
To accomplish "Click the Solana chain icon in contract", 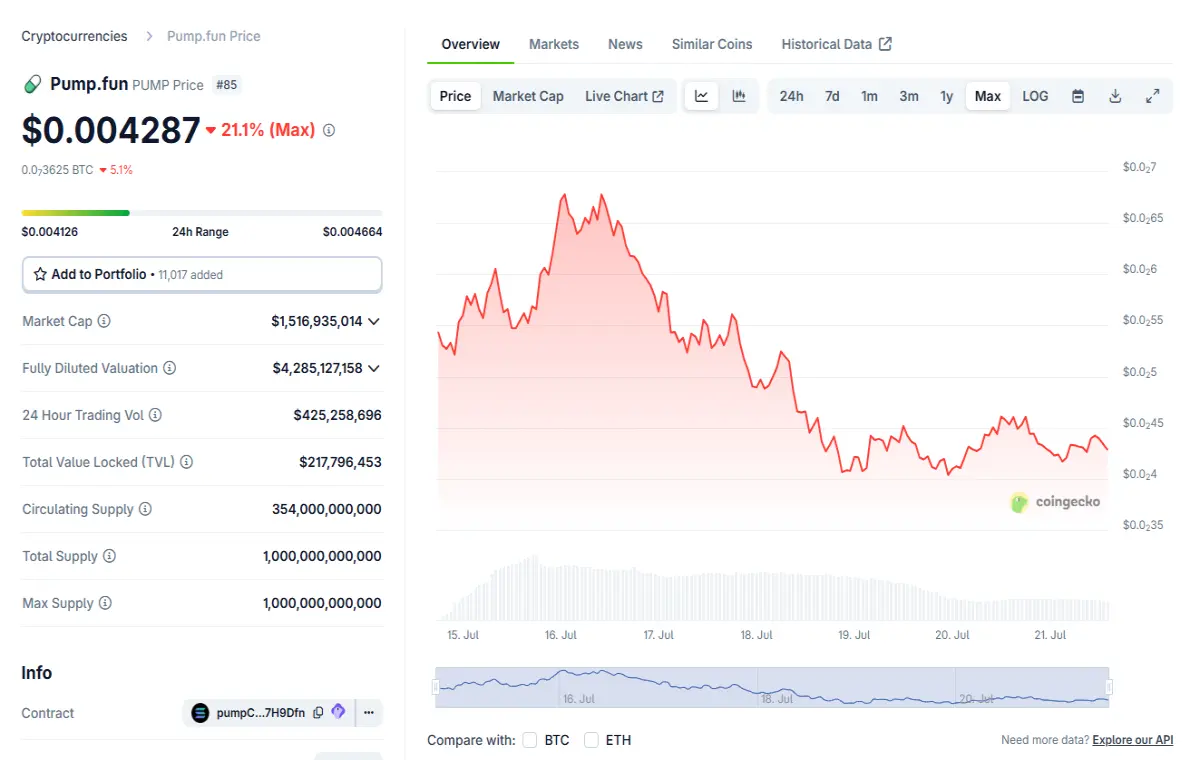I will (200, 713).
